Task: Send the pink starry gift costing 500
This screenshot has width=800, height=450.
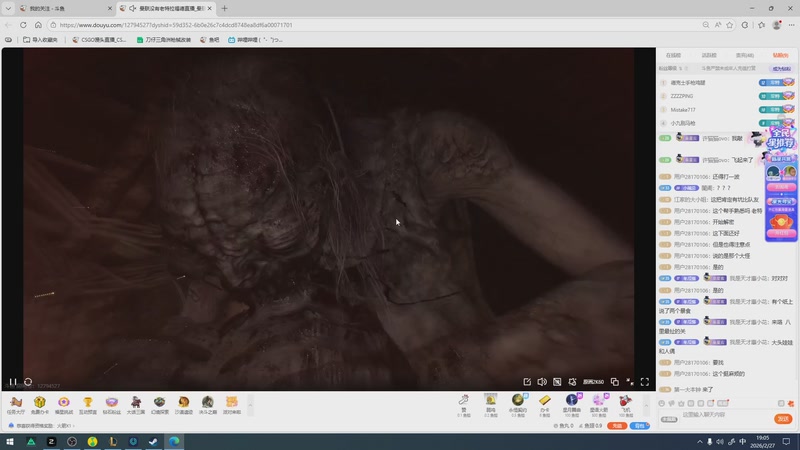Action: tap(599, 406)
